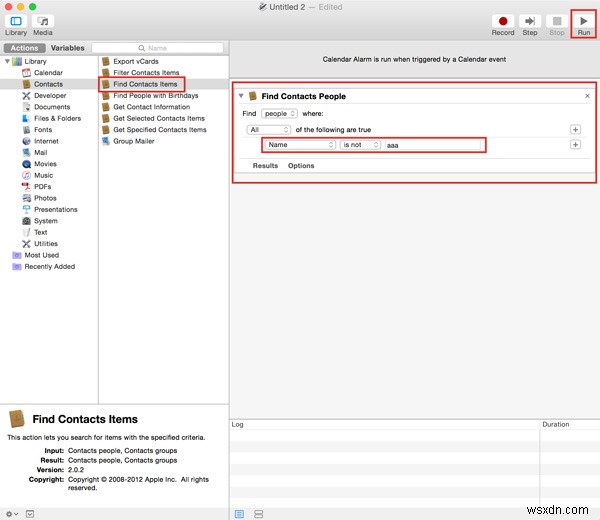Screen dimensions: 600x520
Task: Click the 'aaa' value text field
Action: pos(432,145)
